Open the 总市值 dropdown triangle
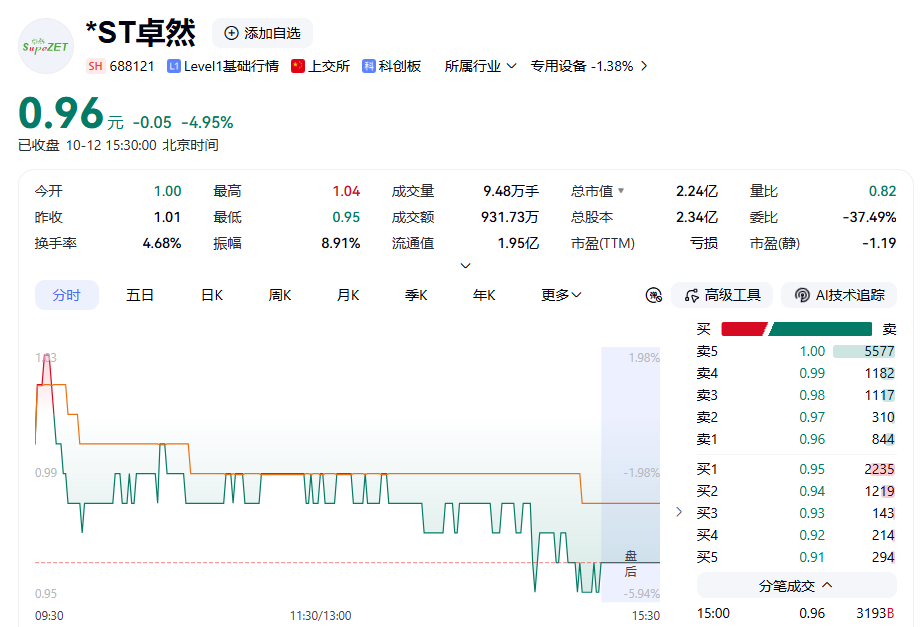The width and height of the screenshot is (923, 627). (621, 191)
